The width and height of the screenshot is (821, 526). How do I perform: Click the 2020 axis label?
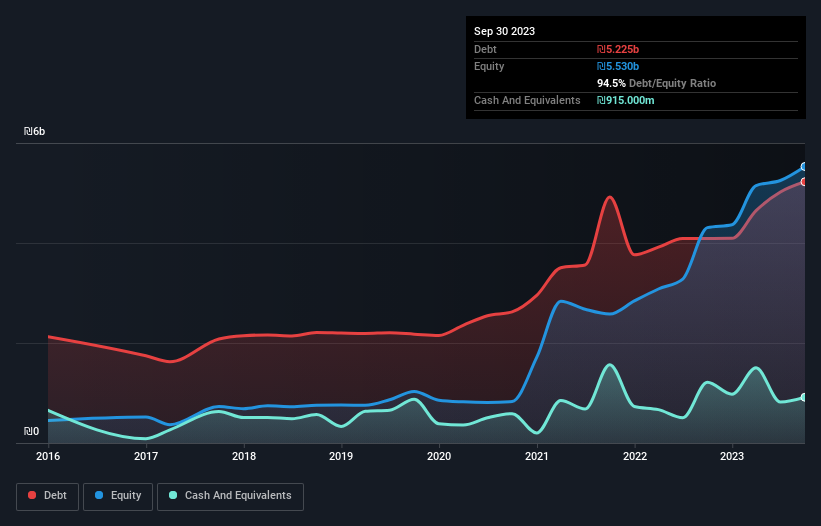[x=439, y=456]
